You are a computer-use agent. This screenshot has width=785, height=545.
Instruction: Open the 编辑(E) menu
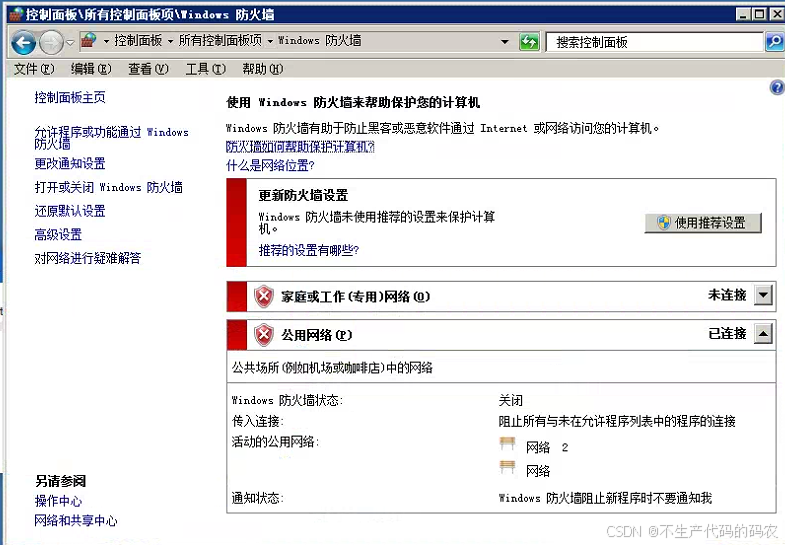(91, 69)
